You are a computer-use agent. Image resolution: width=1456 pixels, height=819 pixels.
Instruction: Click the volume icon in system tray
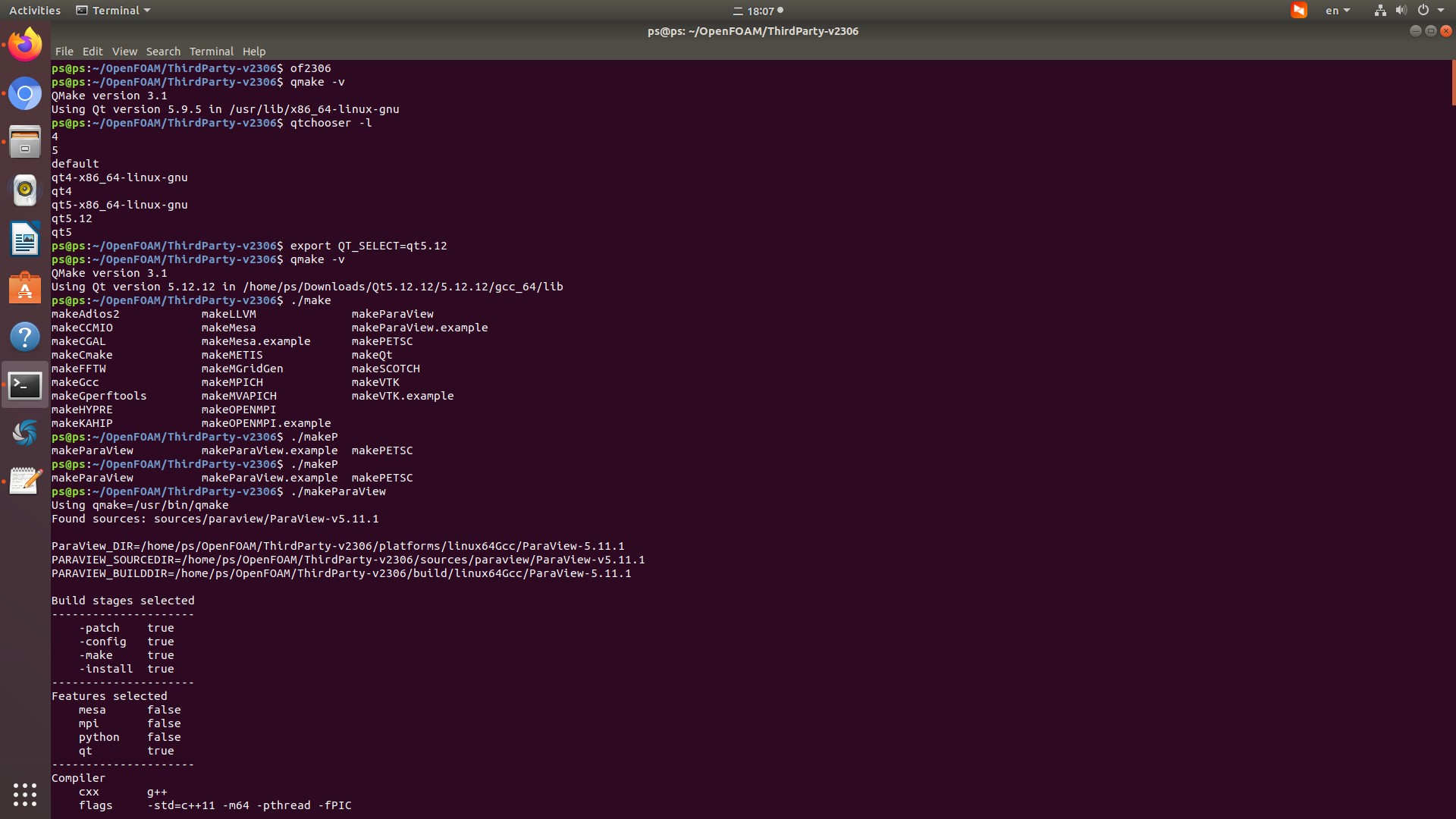click(x=1401, y=11)
